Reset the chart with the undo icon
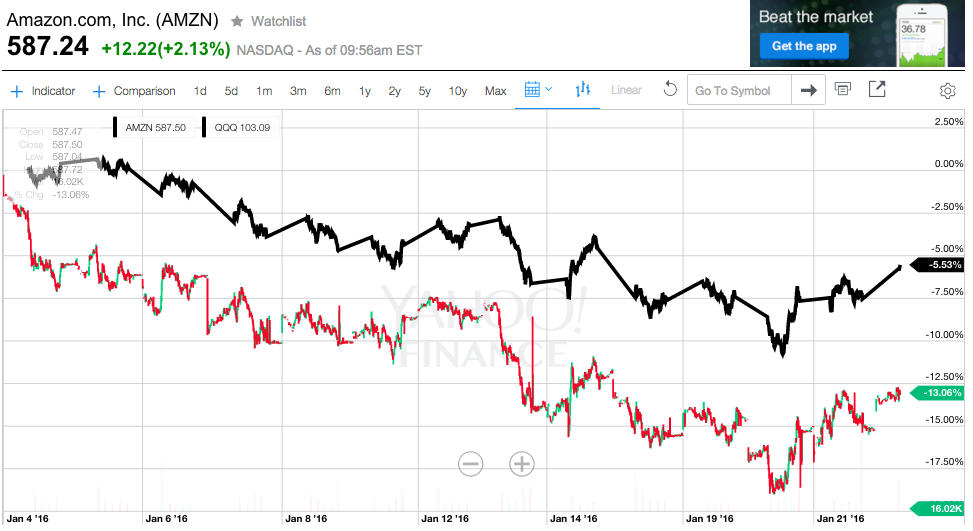This screenshot has height=531, width=973. tap(670, 89)
